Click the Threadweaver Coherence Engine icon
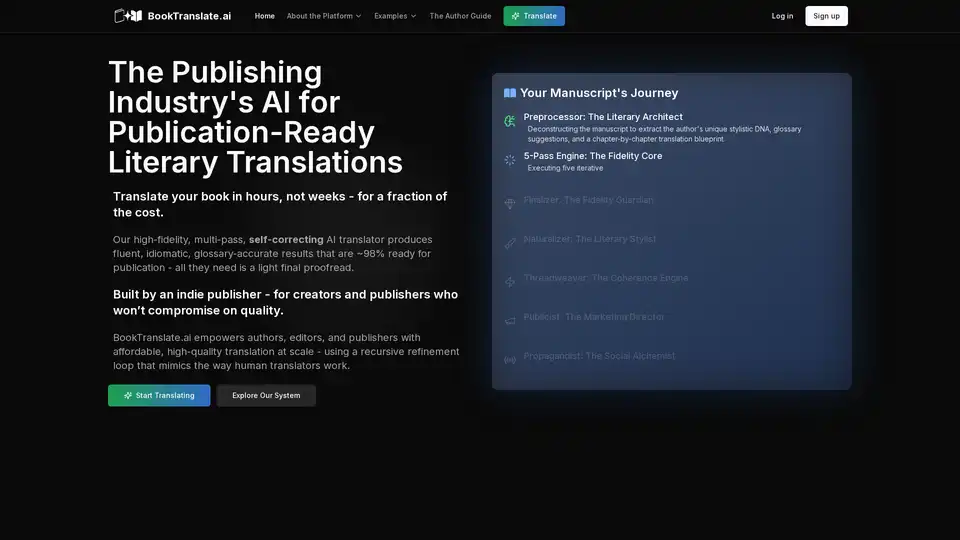The image size is (960, 540). click(x=510, y=282)
